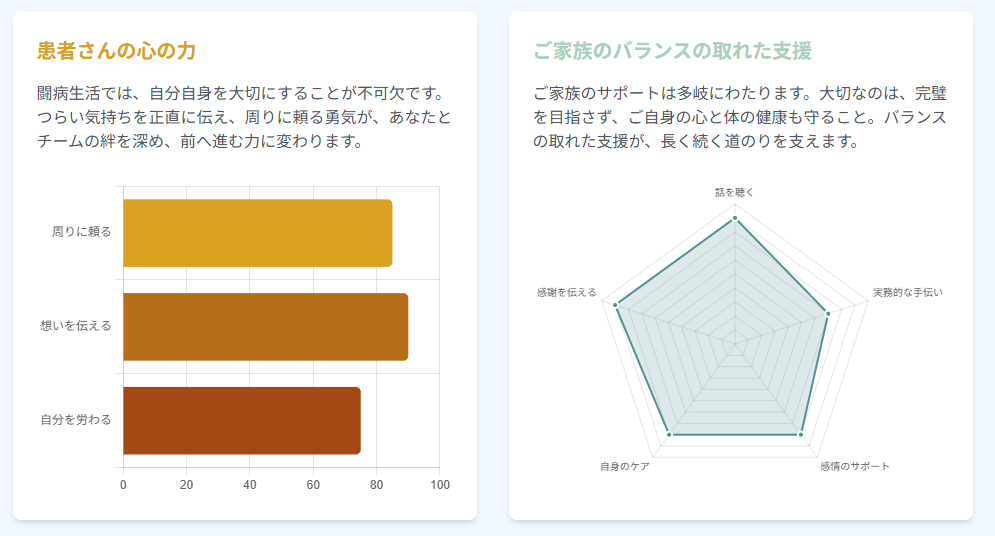The image size is (995, 536).
Task: Click the 100 tick on bar chart axis
Action: point(440,485)
